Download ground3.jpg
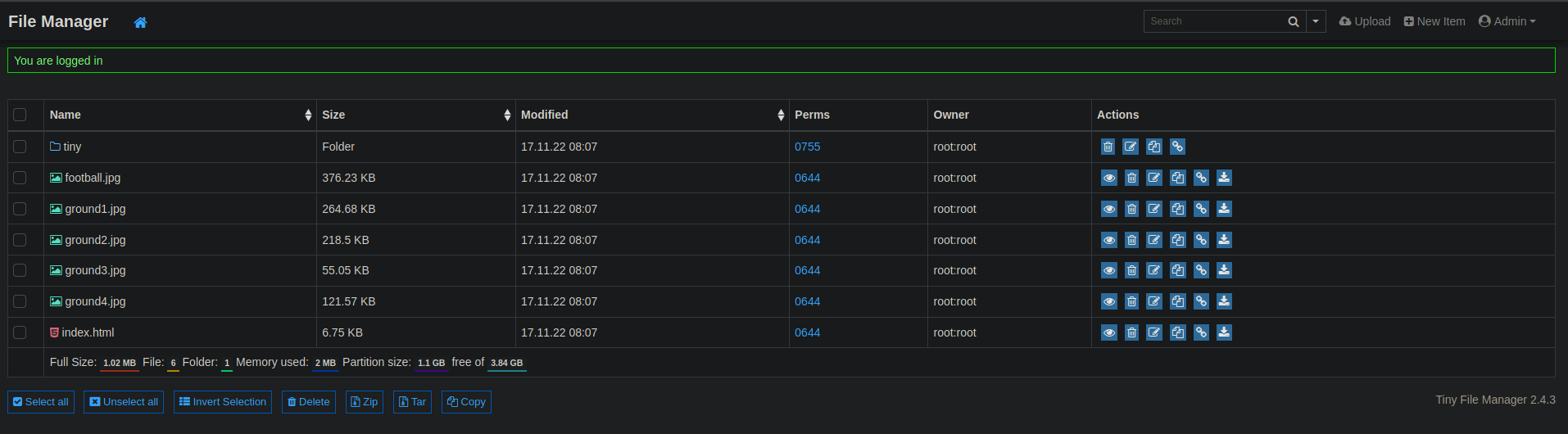 tap(1224, 270)
